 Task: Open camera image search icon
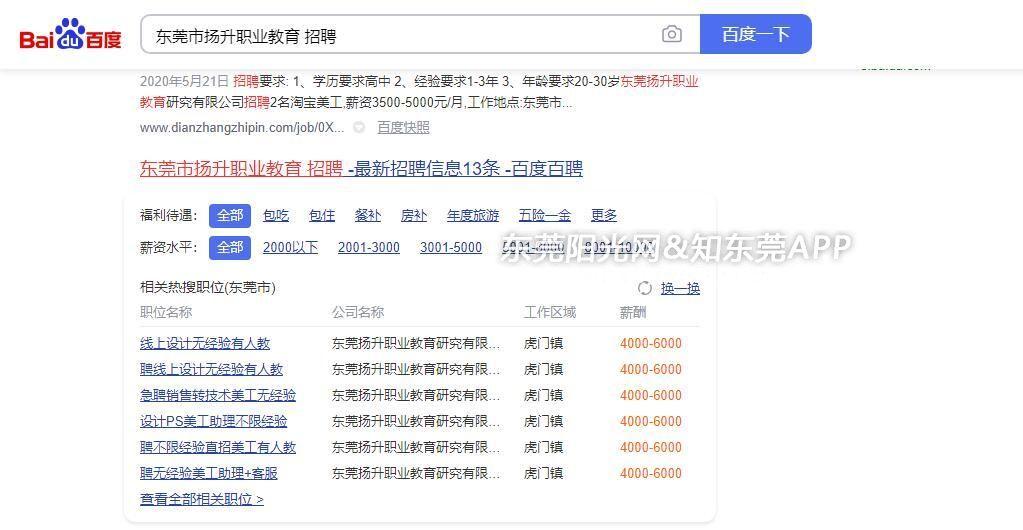click(x=671, y=34)
